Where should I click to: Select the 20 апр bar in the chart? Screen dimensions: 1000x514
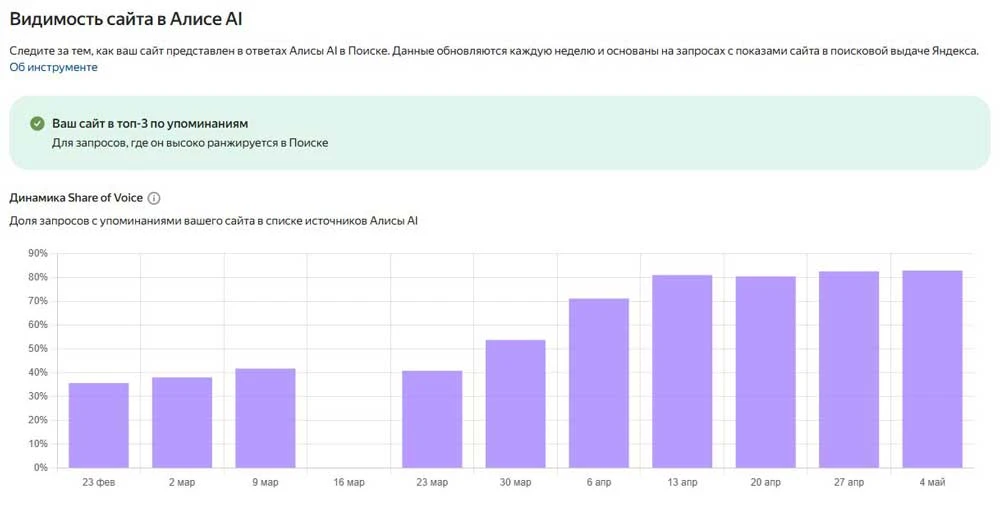[765, 372]
